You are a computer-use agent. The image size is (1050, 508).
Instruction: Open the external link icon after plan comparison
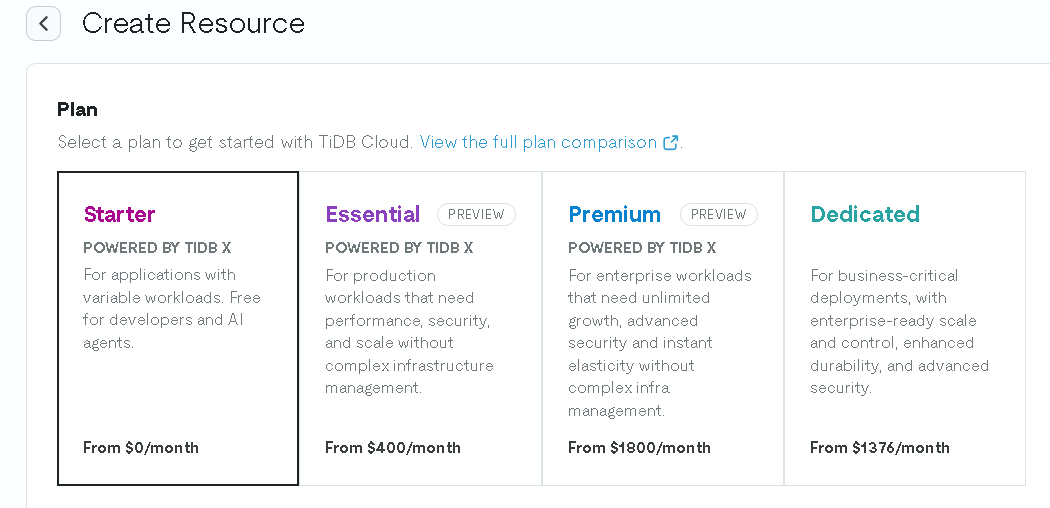670,143
